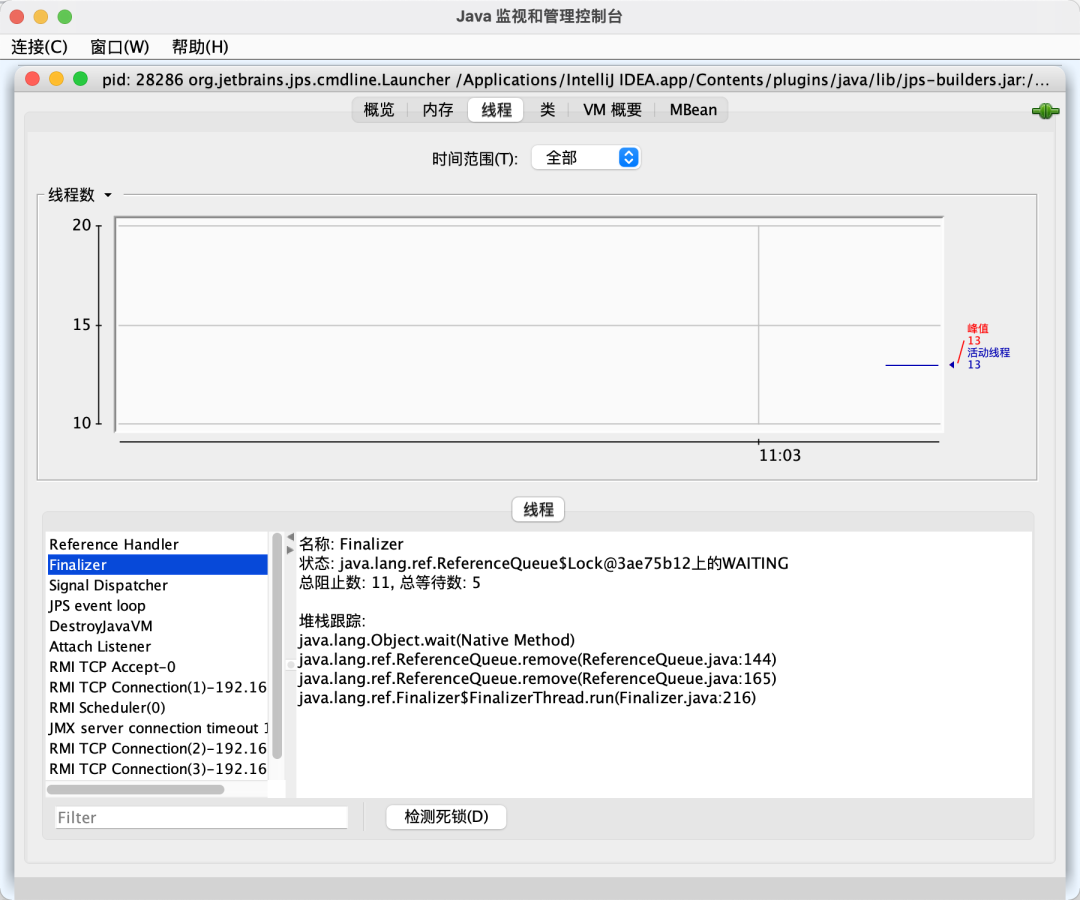This screenshot has width=1080, height=900.
Task: Open the VM 概要 tab
Action: (x=612, y=110)
